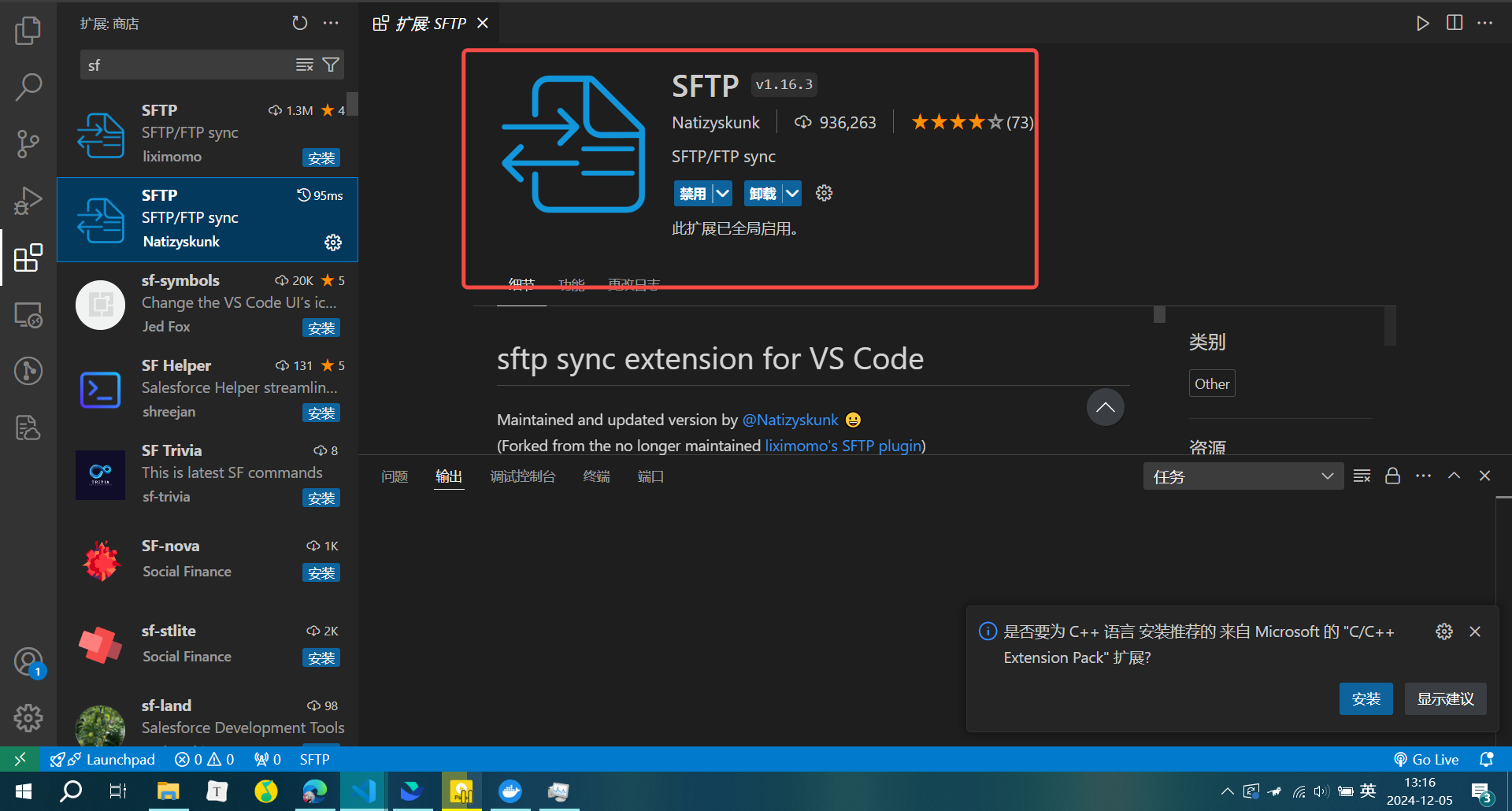
Task: Open the output channel dropdown showing 任务
Action: 1243,476
